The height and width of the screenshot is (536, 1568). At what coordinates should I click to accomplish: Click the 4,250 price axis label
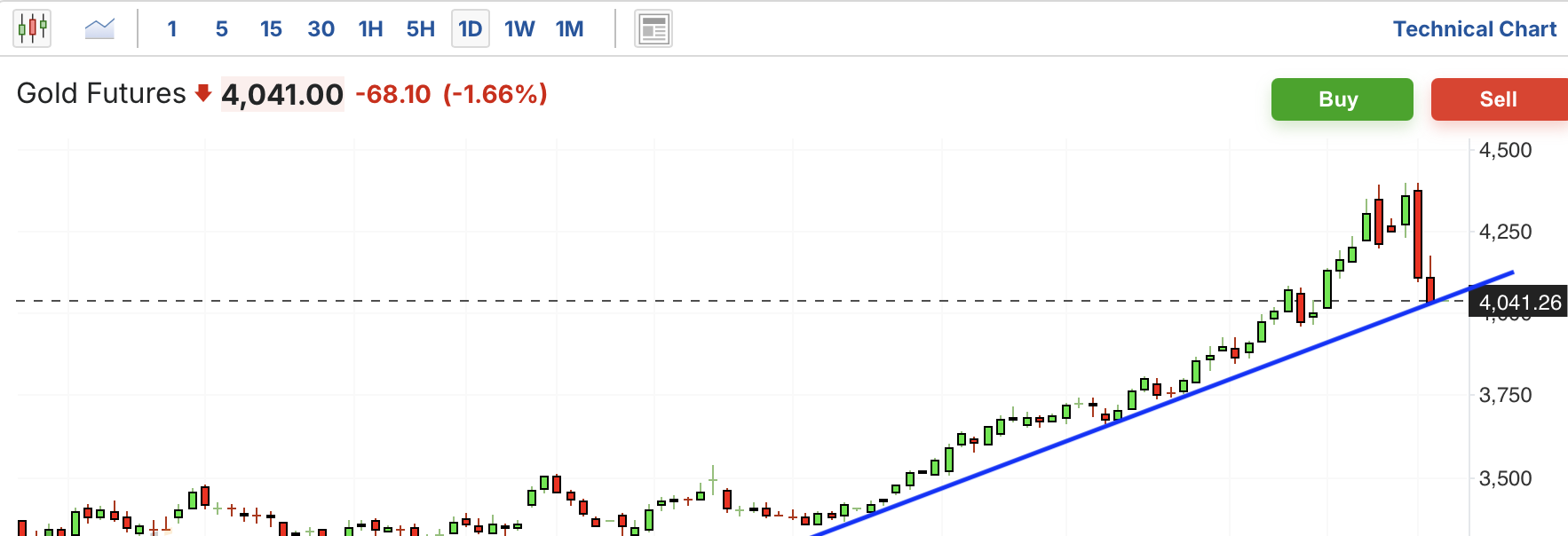tap(1505, 232)
